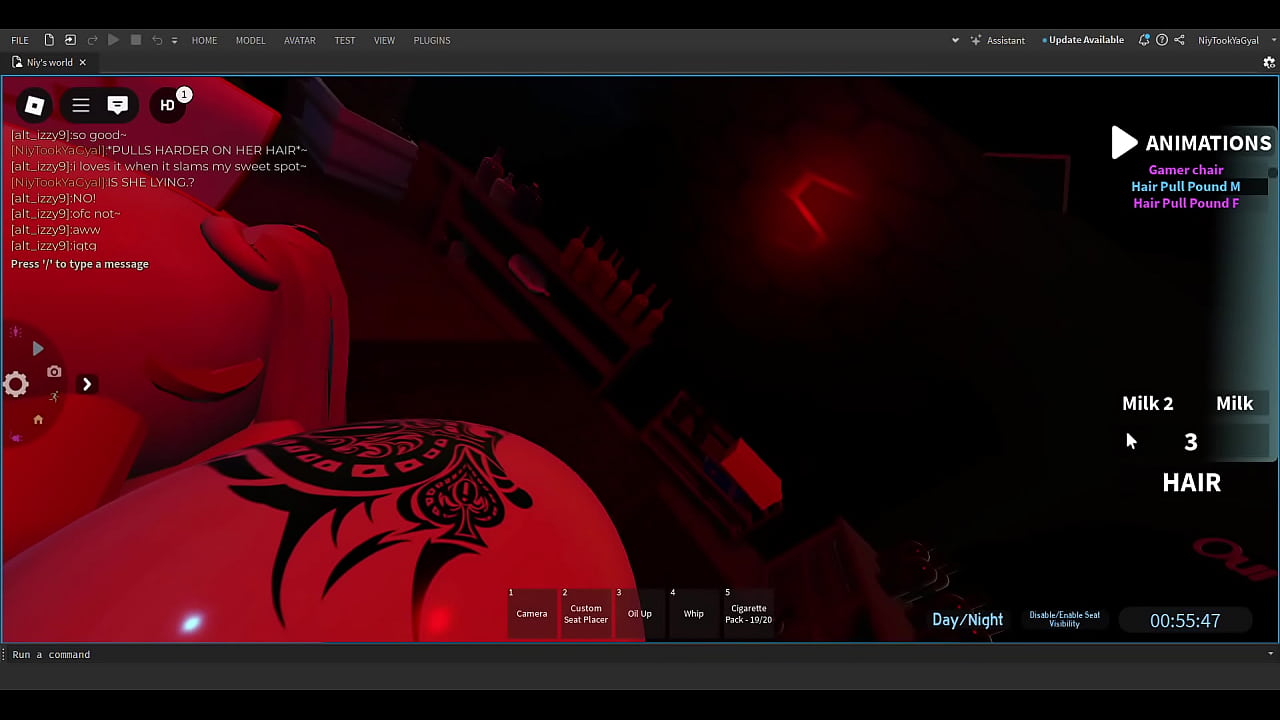Image resolution: width=1280 pixels, height=720 pixels.
Task: Switch to the PLUGINS tab
Action: pyautogui.click(x=432, y=40)
